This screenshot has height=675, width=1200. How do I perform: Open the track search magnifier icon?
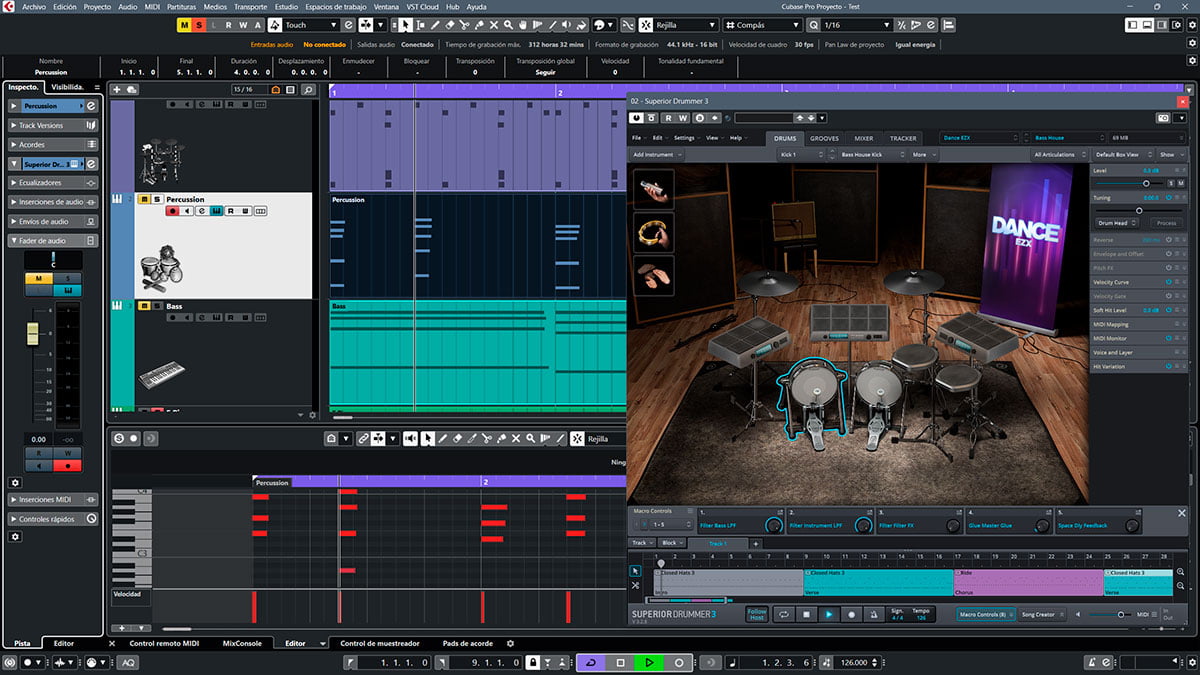308,90
